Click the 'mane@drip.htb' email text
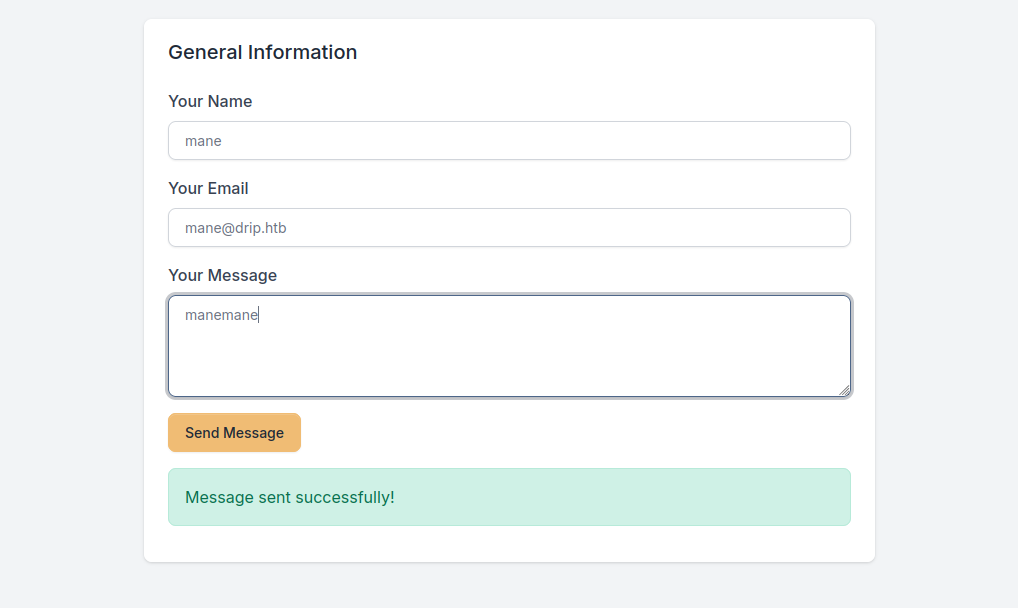 click(235, 228)
